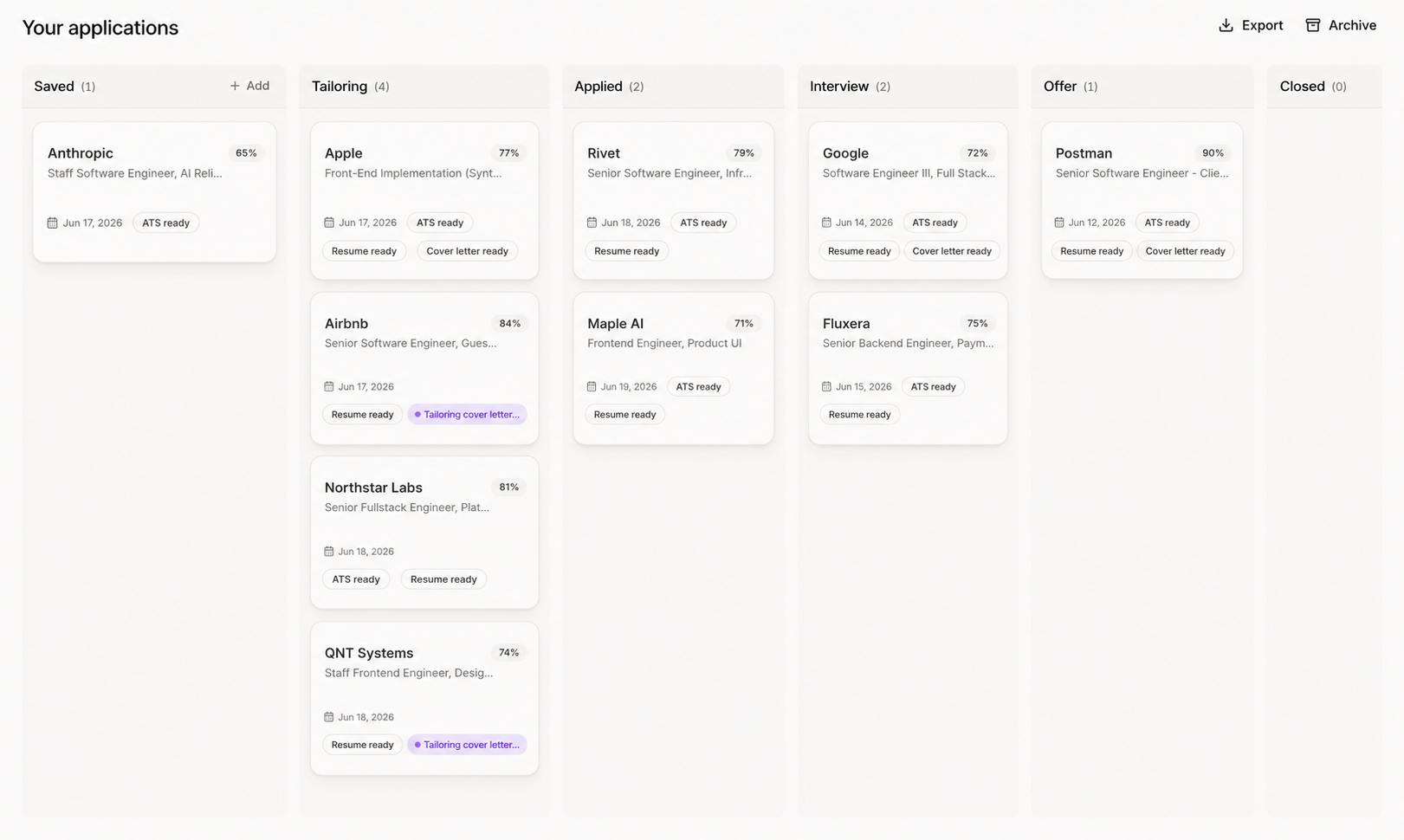Click Anthropic's 65% match badge
1404x840 pixels.
click(x=246, y=153)
